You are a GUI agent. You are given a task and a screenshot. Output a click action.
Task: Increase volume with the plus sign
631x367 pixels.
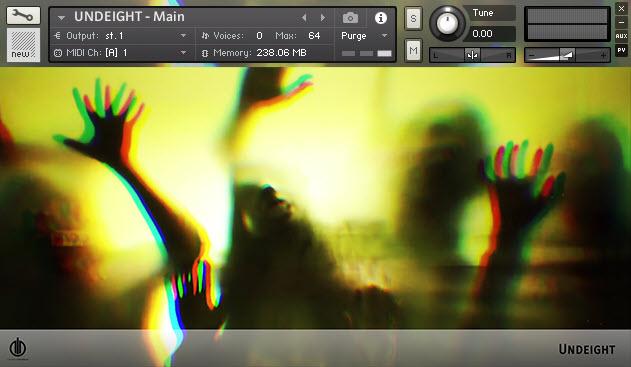pos(603,56)
